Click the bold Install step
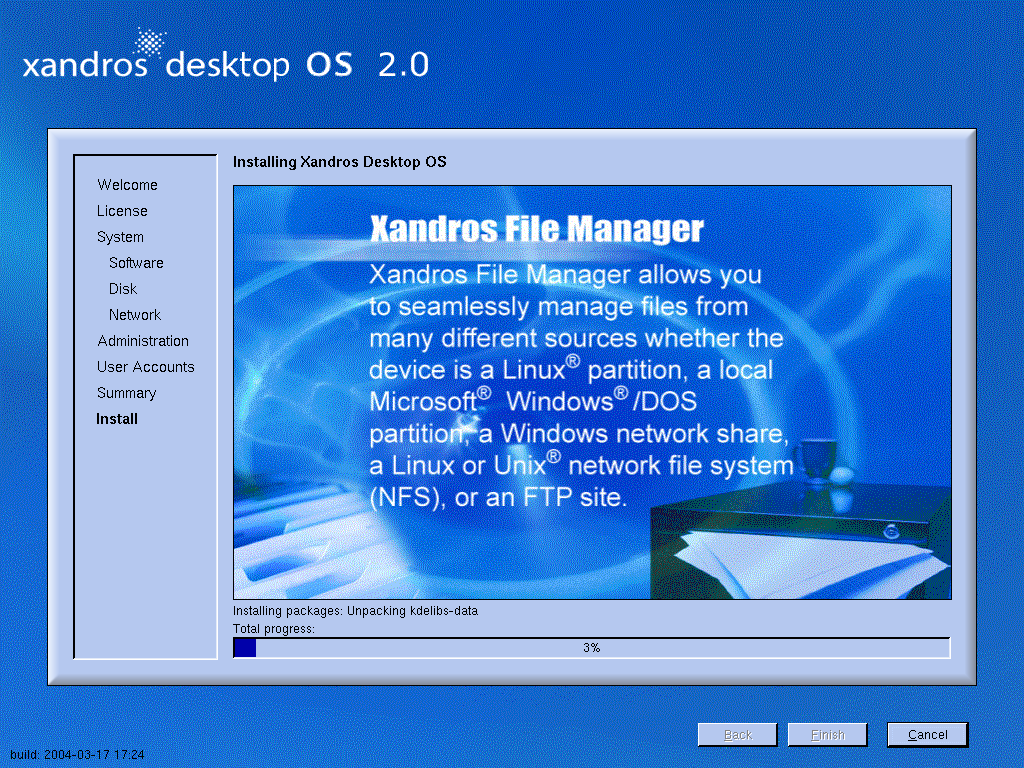The image size is (1024, 768). click(x=117, y=419)
